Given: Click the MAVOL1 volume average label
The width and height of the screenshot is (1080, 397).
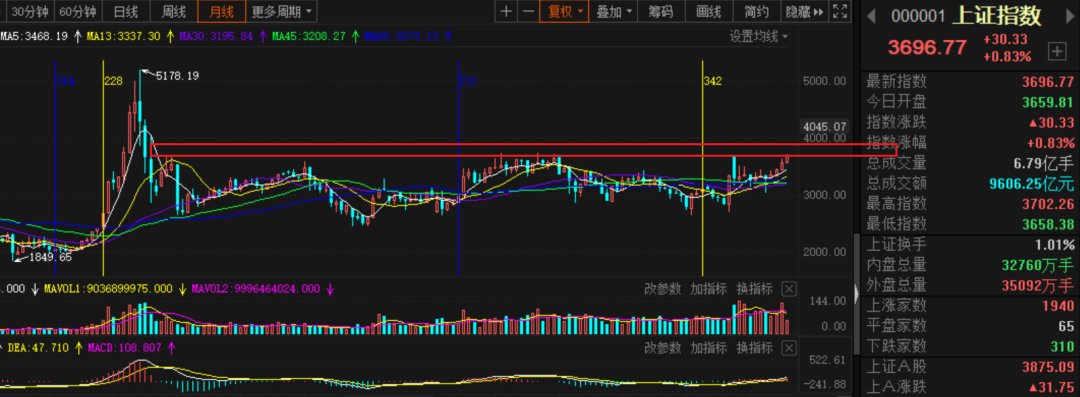Looking at the screenshot, I should pyautogui.click(x=108, y=289).
